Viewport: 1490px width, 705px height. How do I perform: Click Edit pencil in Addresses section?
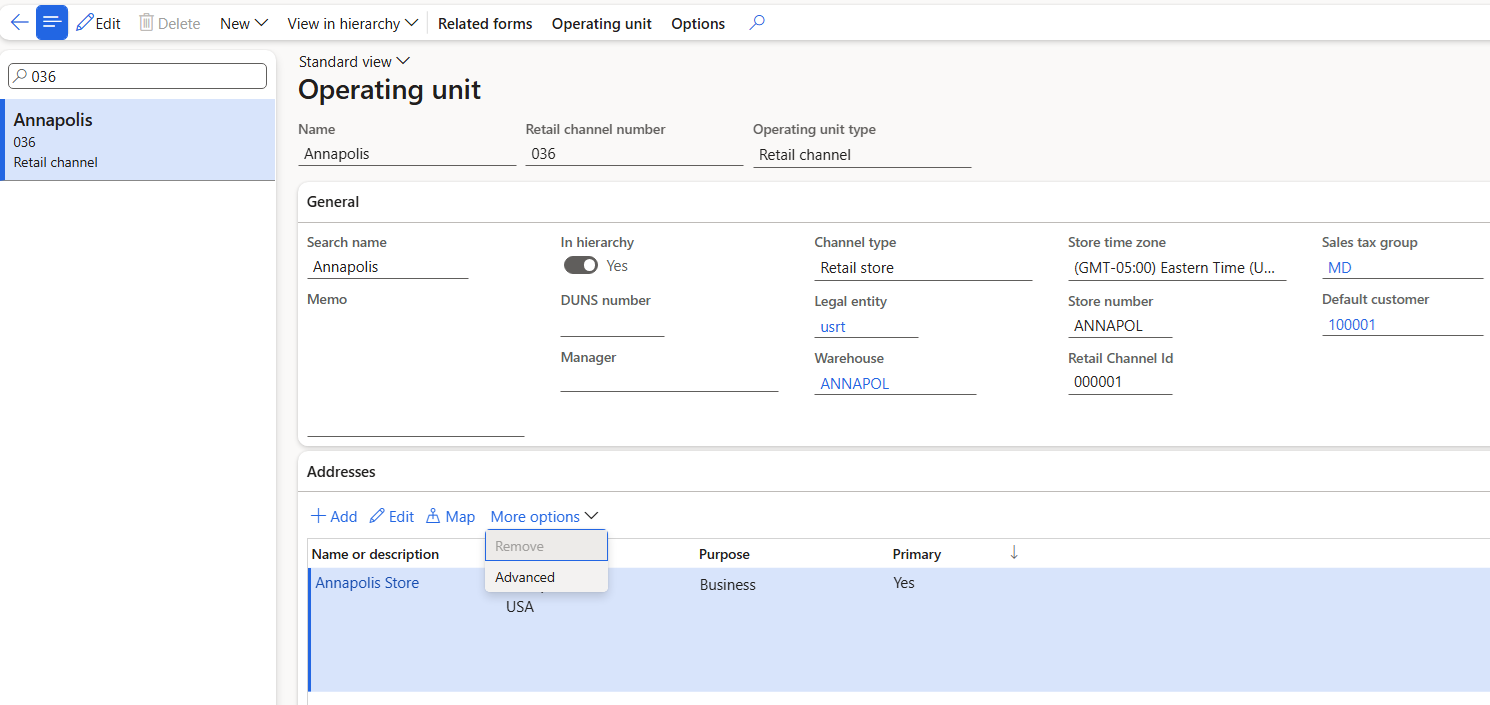point(391,516)
